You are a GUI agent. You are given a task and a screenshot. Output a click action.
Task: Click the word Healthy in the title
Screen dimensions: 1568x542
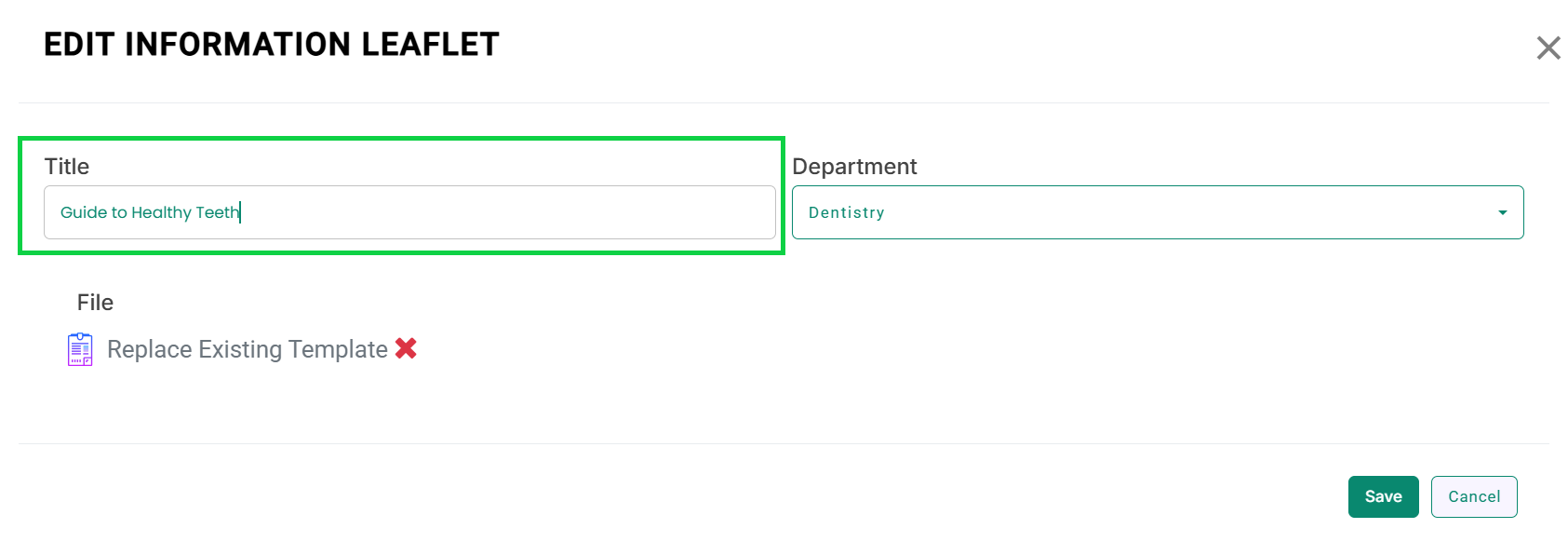[x=161, y=212]
